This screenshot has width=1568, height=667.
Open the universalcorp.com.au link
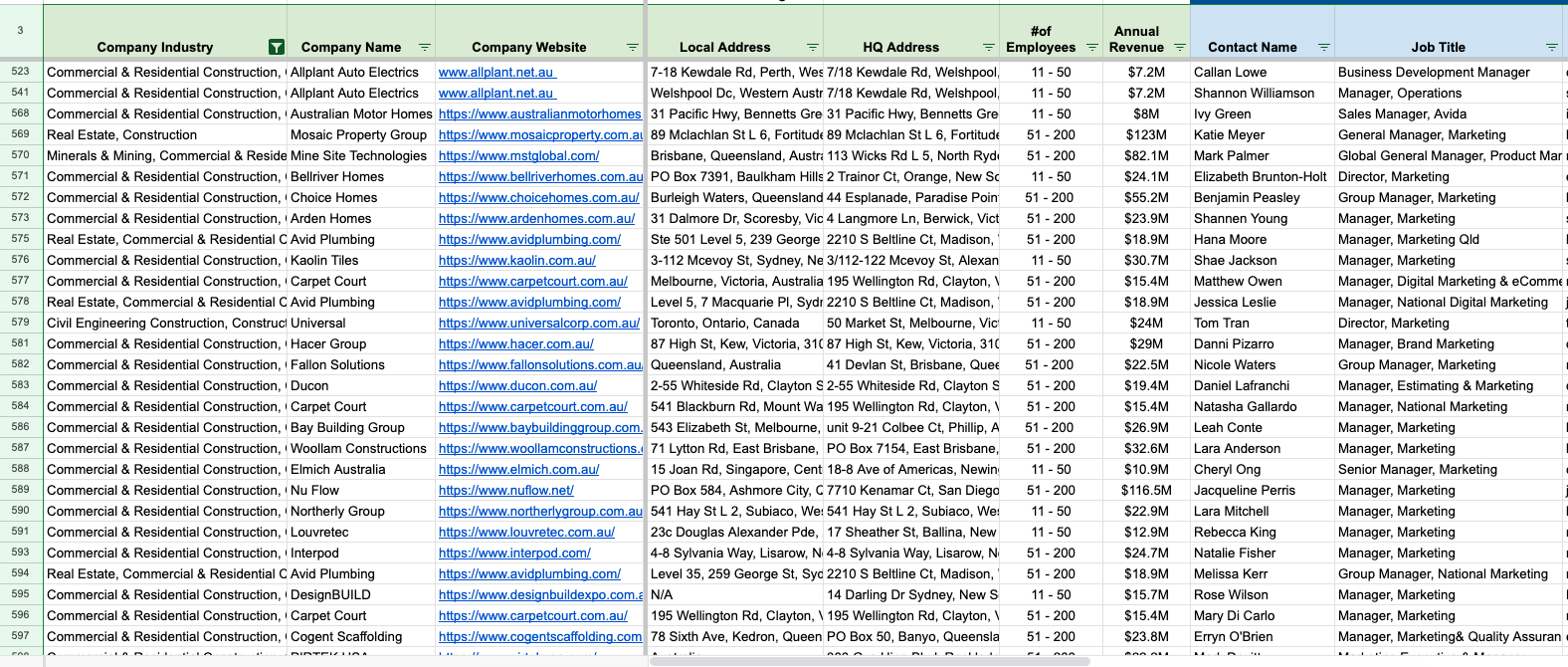539,323
